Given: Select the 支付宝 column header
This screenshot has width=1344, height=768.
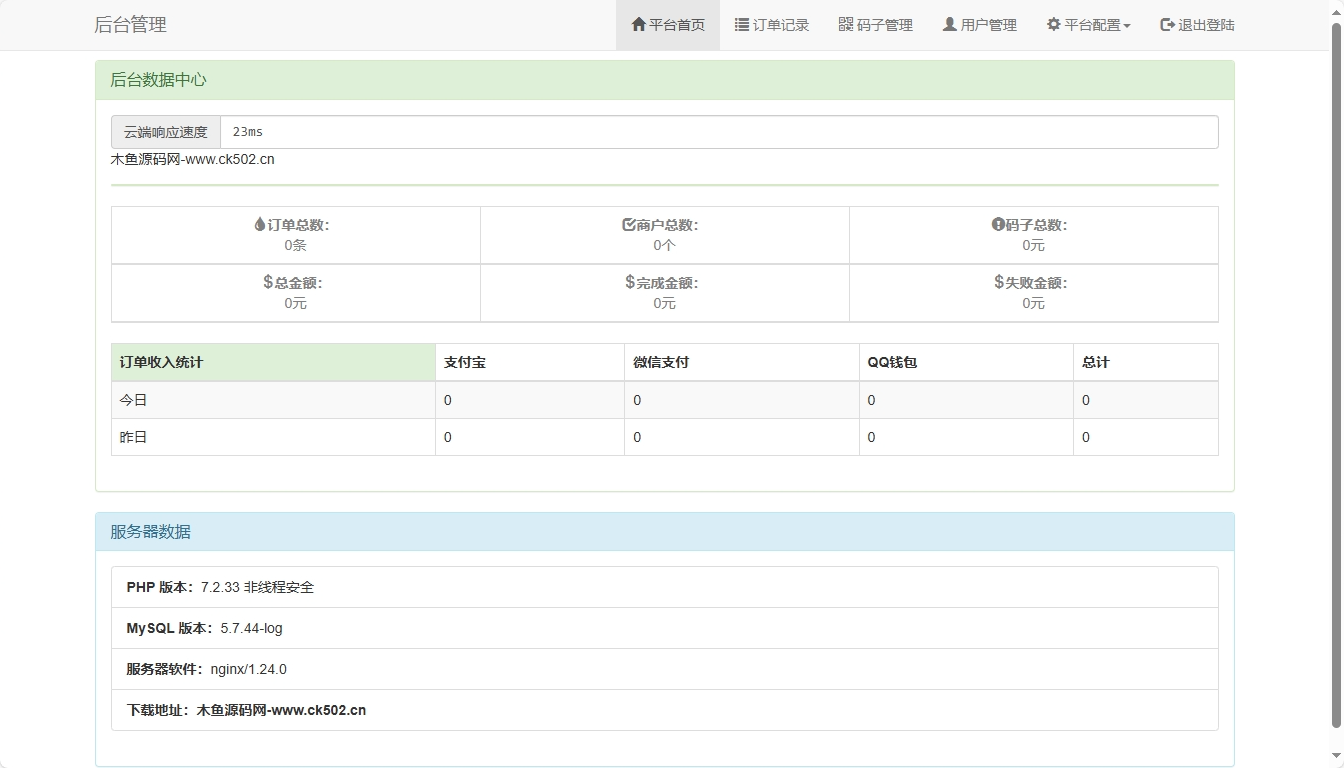Looking at the screenshot, I should 530,362.
